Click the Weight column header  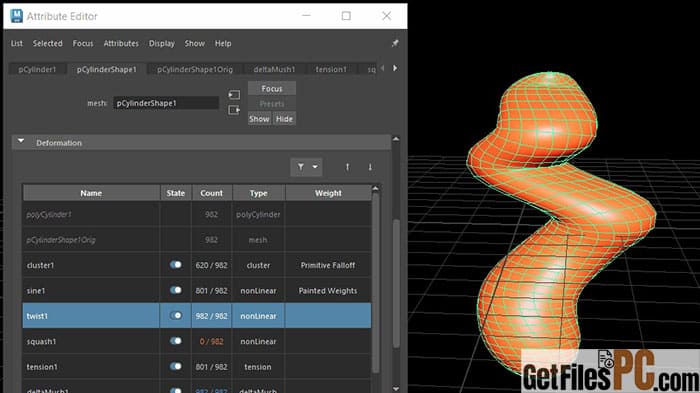pyautogui.click(x=328, y=193)
